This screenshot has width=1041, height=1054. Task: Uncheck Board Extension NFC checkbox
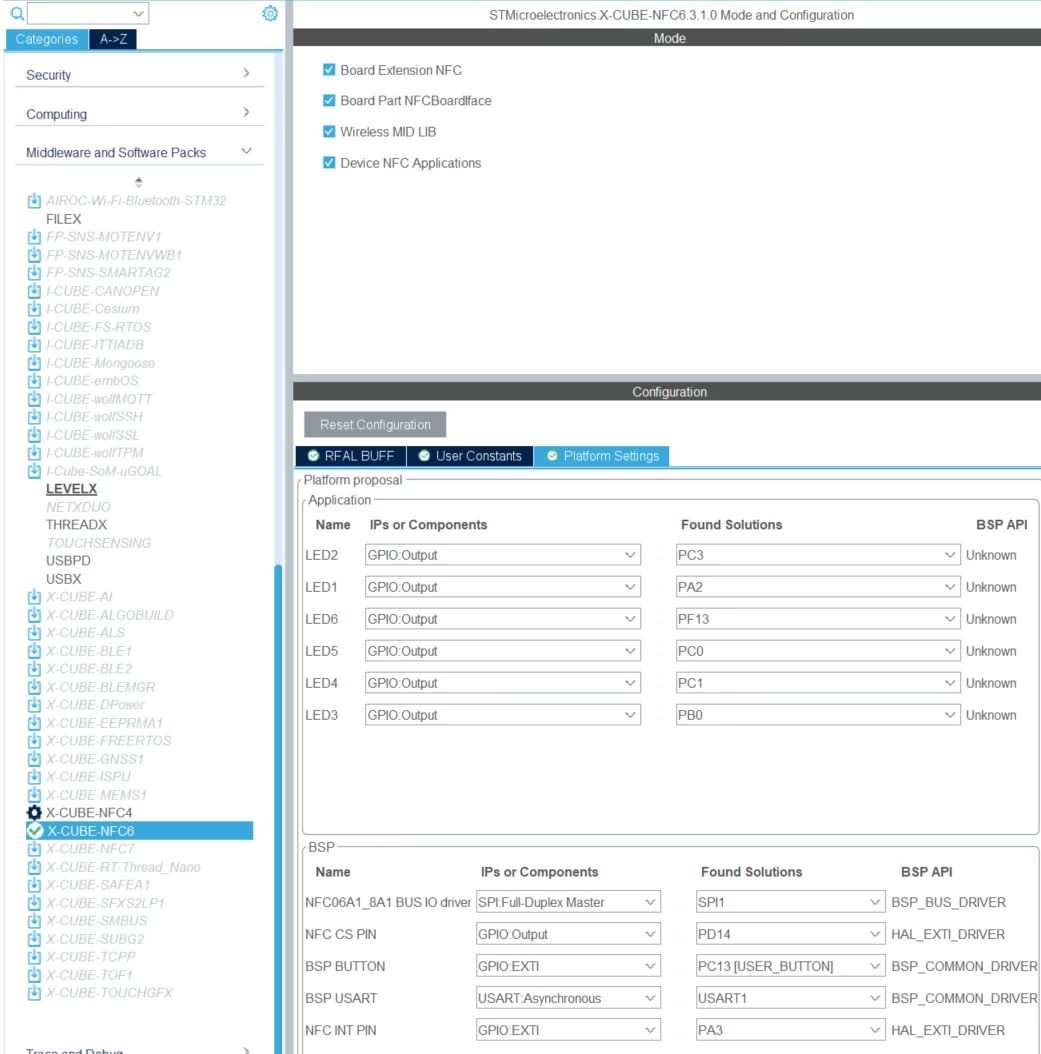point(329,70)
